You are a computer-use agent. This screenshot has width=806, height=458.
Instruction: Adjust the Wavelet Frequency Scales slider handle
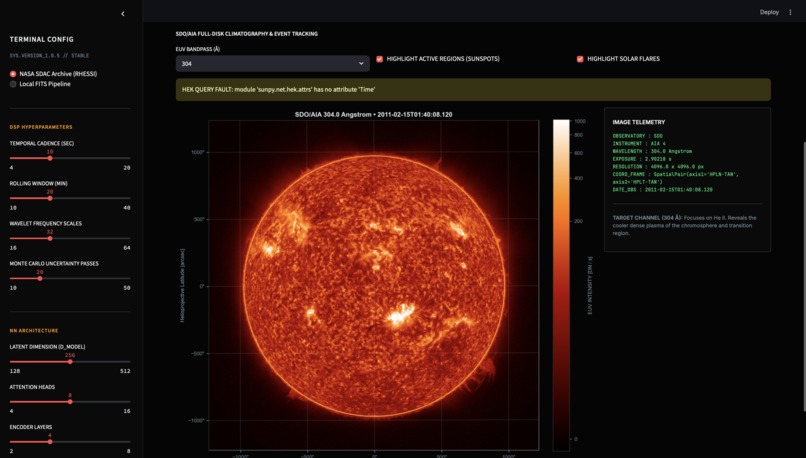50,239
